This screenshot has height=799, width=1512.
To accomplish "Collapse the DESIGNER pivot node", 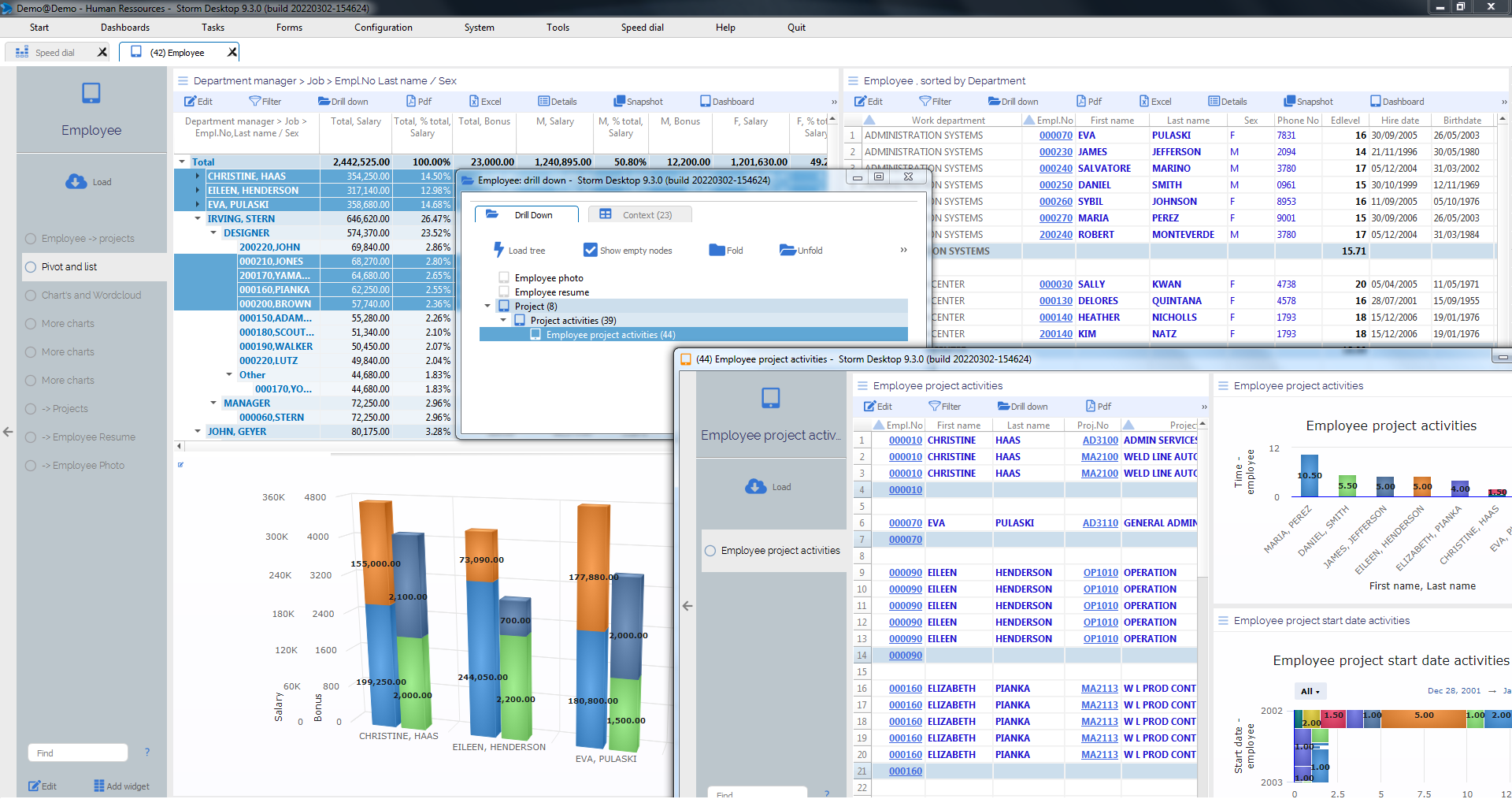I will click(x=213, y=233).
